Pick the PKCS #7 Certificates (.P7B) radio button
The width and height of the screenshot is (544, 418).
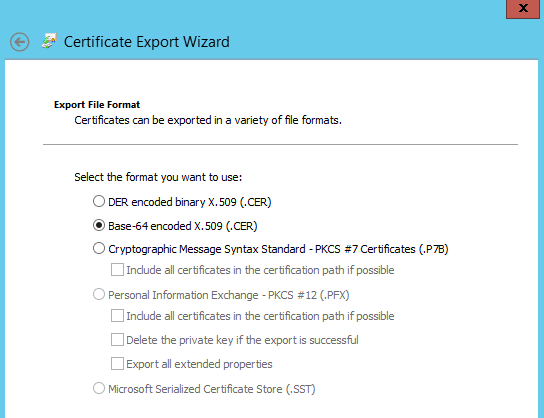[x=99, y=248]
